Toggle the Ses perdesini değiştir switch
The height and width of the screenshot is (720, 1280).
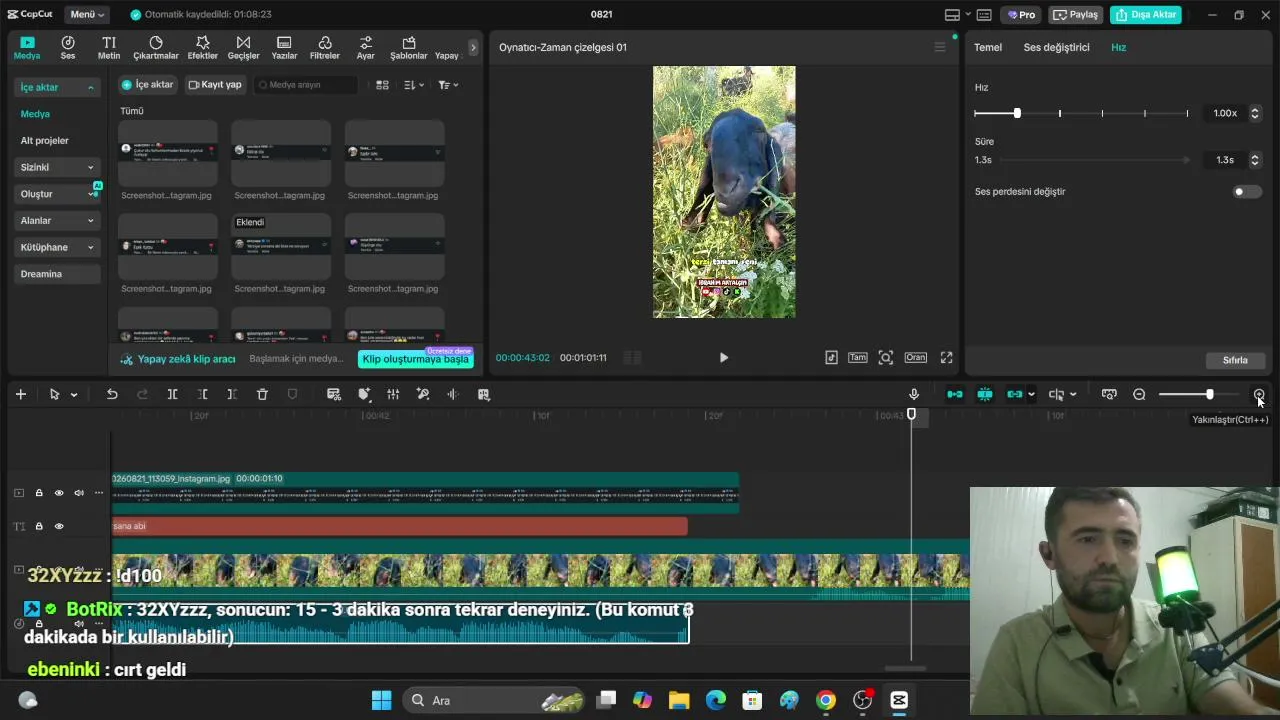pyautogui.click(x=1247, y=191)
